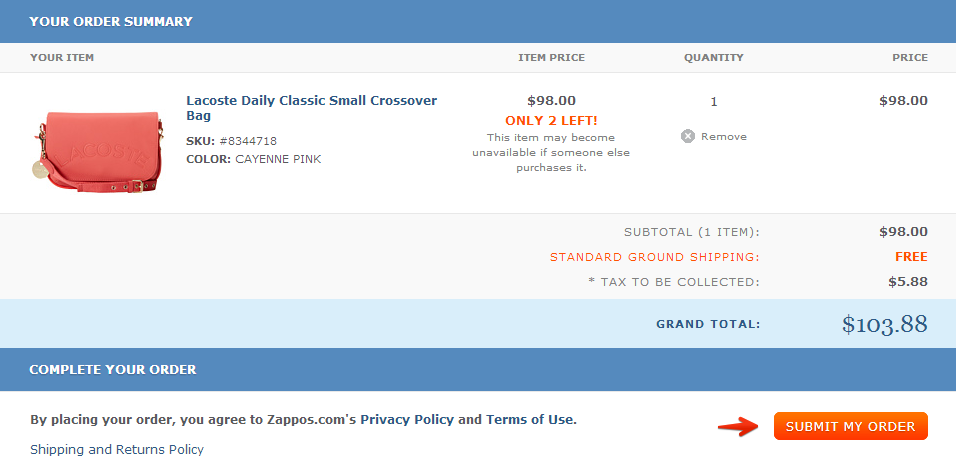The width and height of the screenshot is (956, 472).
Task: View the Shipping and Returns Policy
Action: tap(117, 449)
